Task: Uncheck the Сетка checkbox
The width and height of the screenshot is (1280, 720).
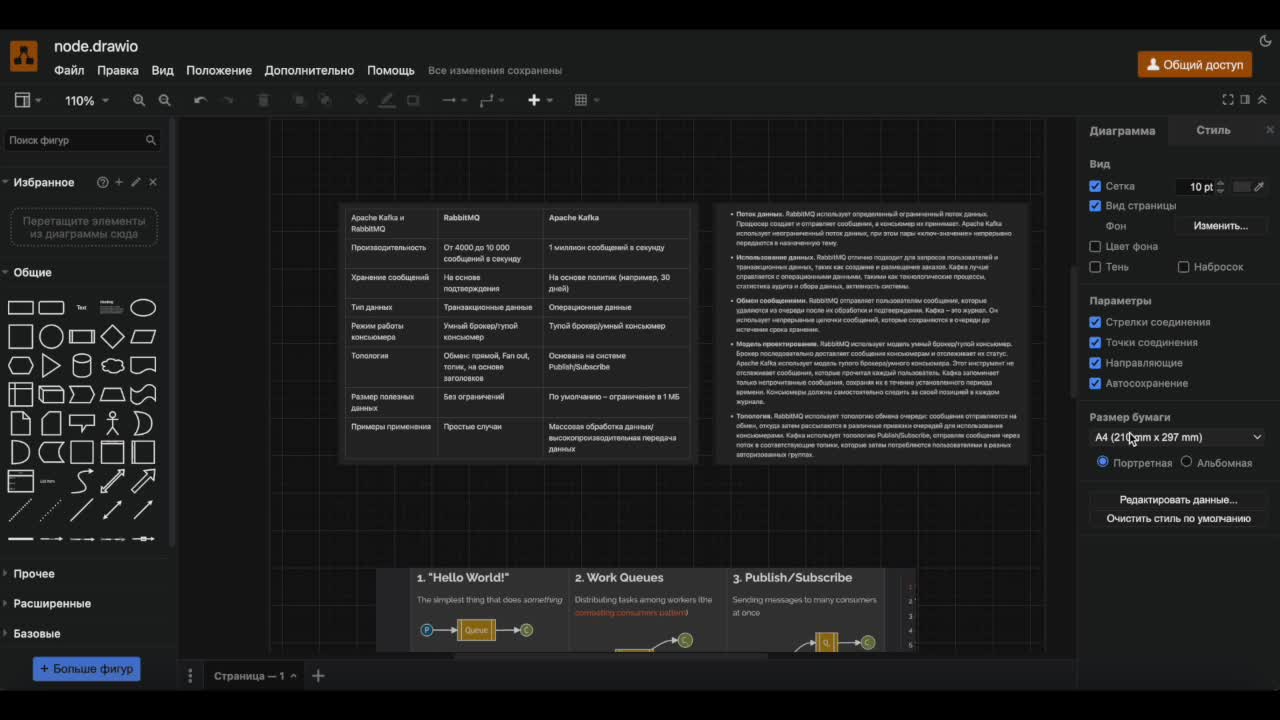Action: (1095, 186)
